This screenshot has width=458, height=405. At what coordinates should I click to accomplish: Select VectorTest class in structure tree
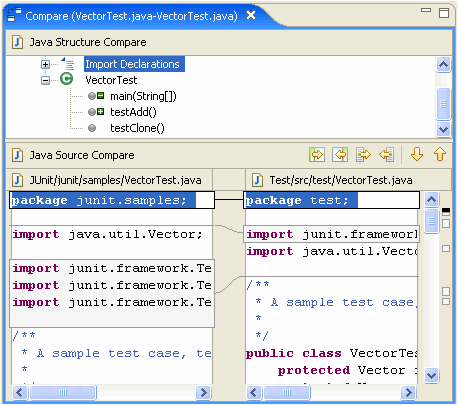[x=111, y=80]
